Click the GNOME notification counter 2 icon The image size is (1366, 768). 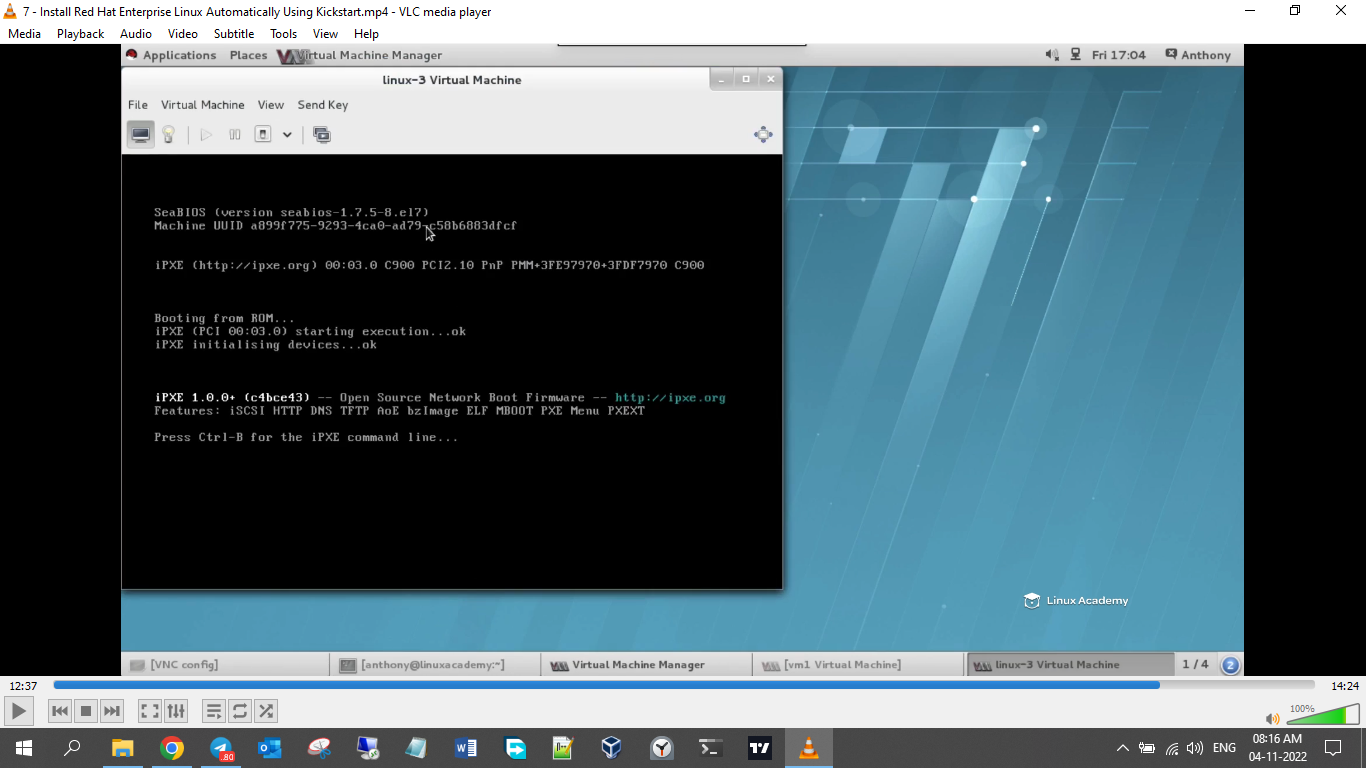pyautogui.click(x=1230, y=665)
